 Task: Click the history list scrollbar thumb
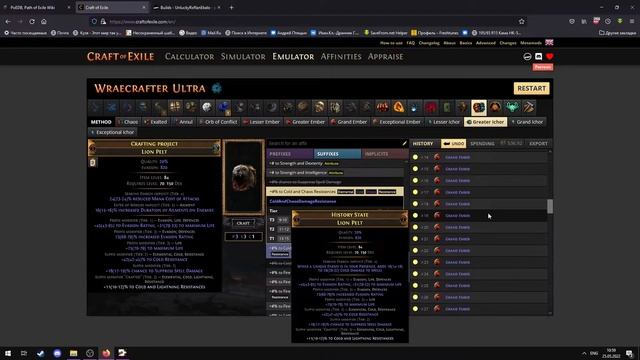point(550,207)
